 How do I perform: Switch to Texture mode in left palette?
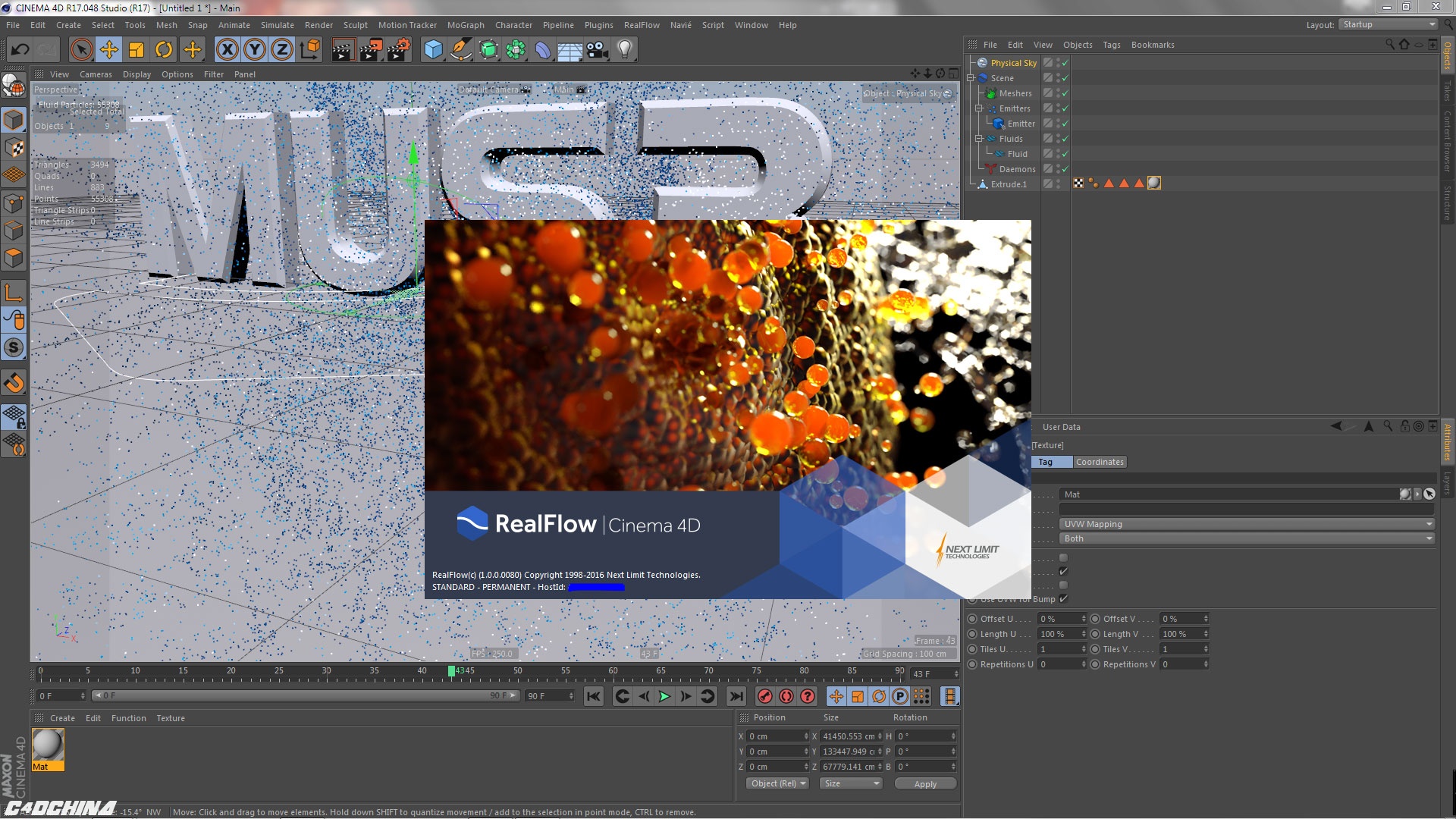coord(14,148)
